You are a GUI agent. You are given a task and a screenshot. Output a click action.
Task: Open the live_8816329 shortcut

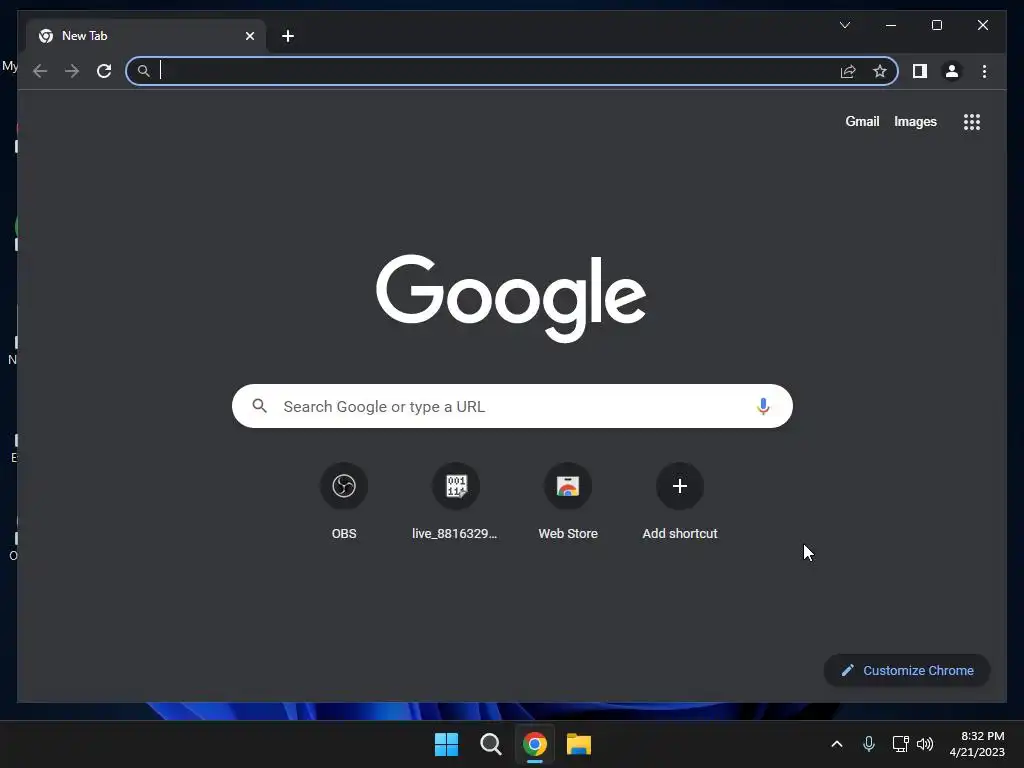point(456,486)
